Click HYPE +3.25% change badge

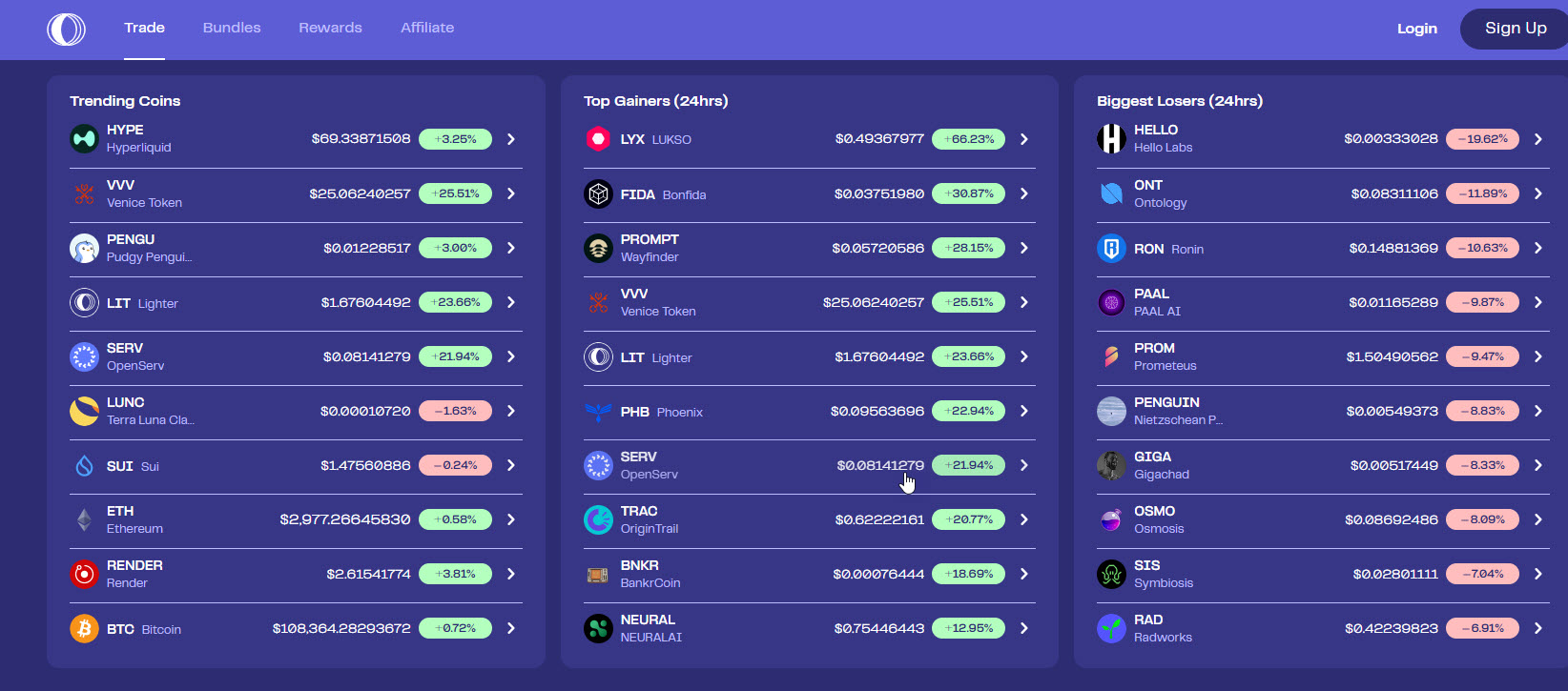455,139
